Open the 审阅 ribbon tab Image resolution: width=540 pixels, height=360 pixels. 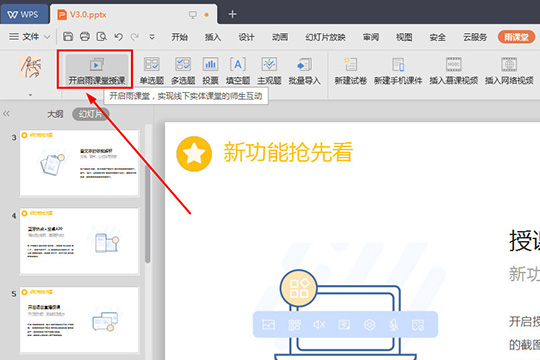coord(371,37)
